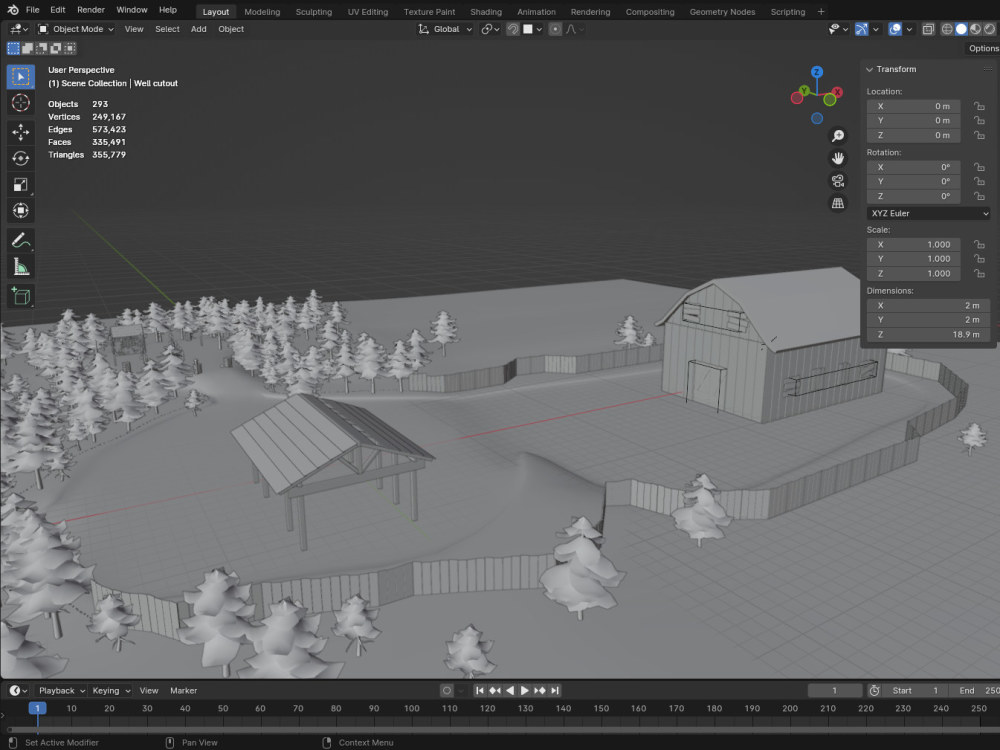Switch to Geometry Nodes workspace tab
This screenshot has width=1000, height=750.
click(722, 11)
